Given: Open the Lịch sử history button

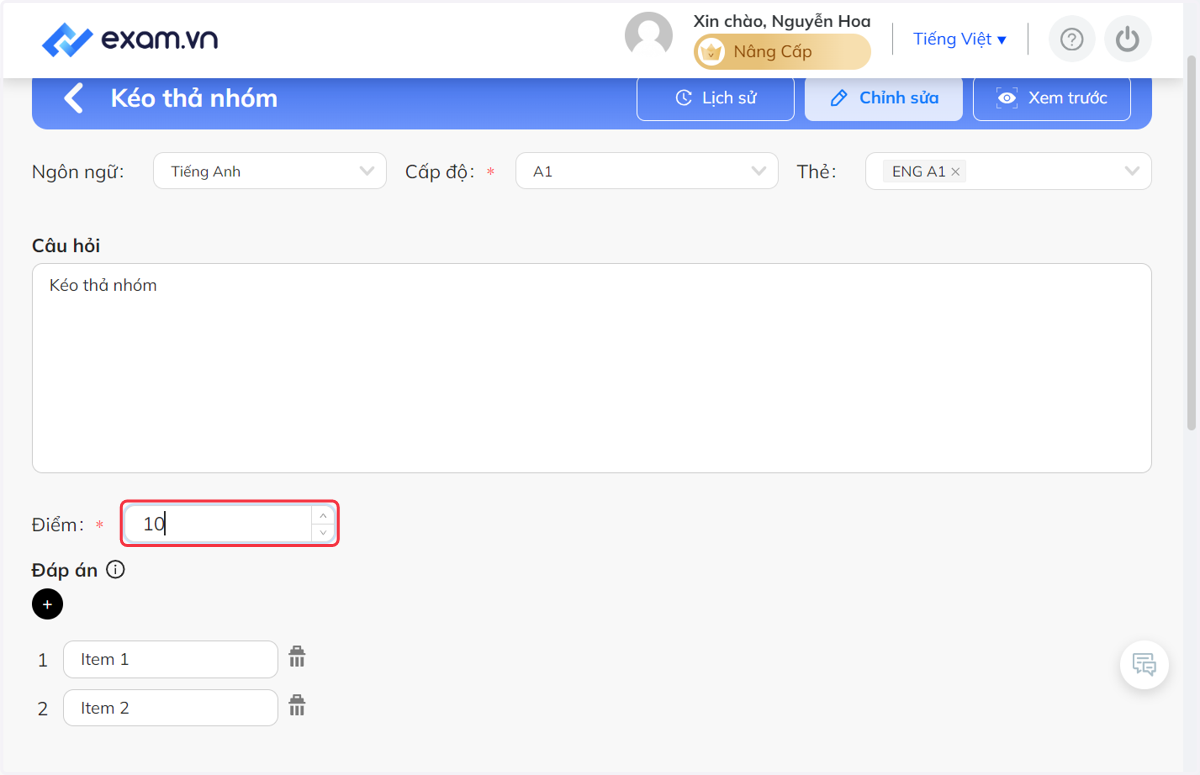Looking at the screenshot, I should pyautogui.click(x=716, y=98).
